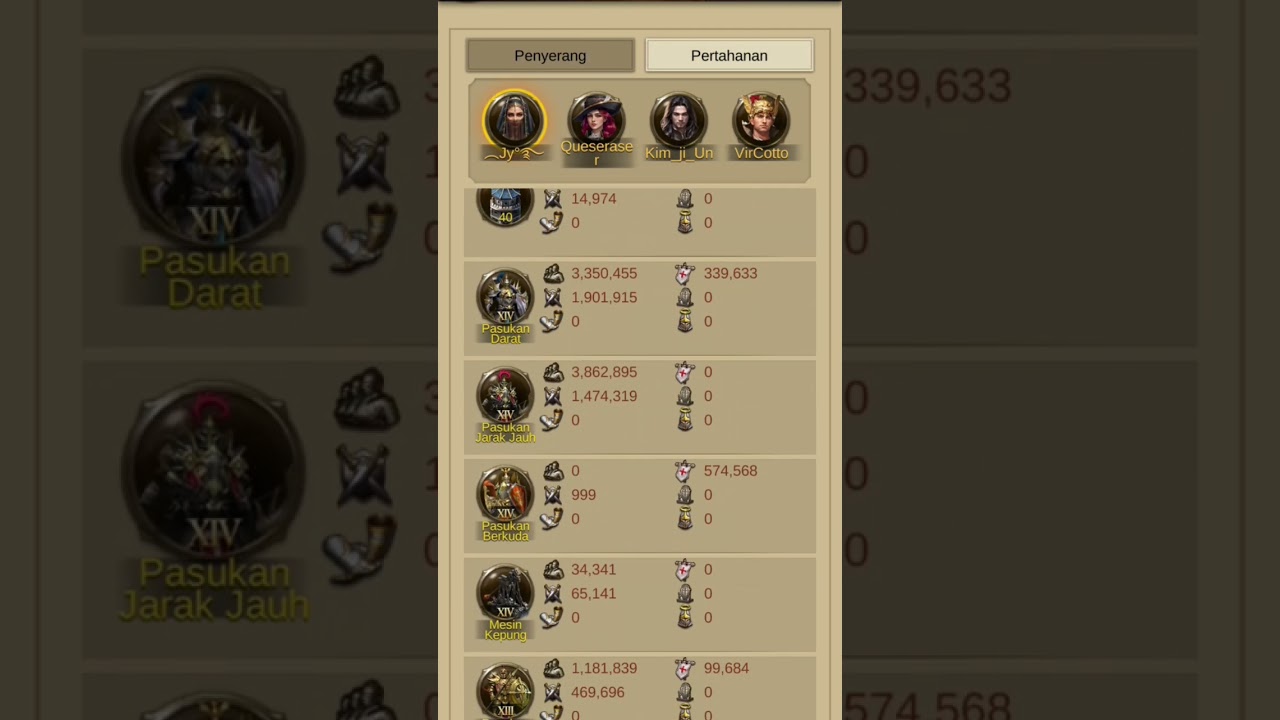Click the tier XIII troop icon at bottom

pyautogui.click(x=505, y=691)
